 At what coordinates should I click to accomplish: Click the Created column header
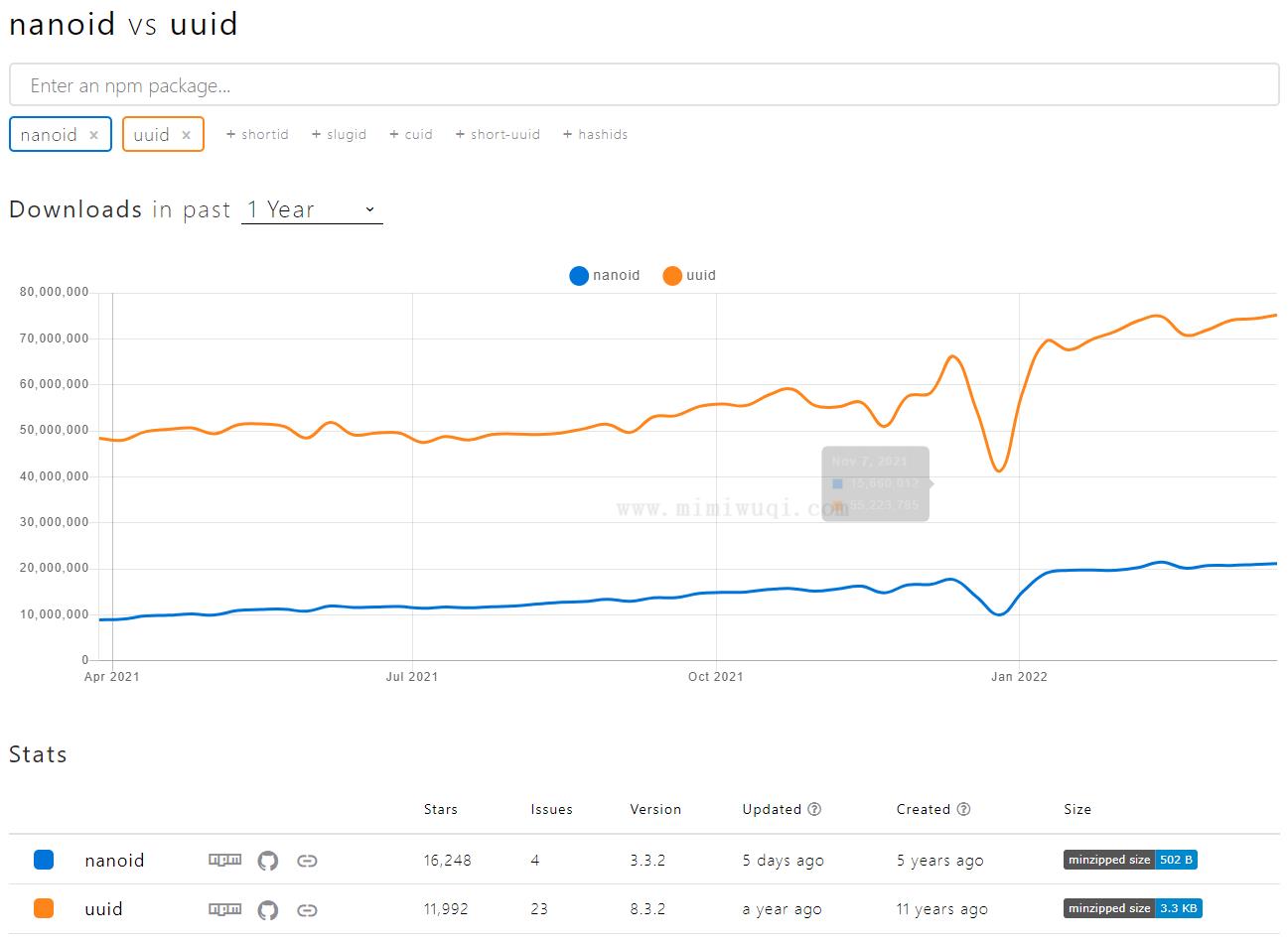coord(924,809)
